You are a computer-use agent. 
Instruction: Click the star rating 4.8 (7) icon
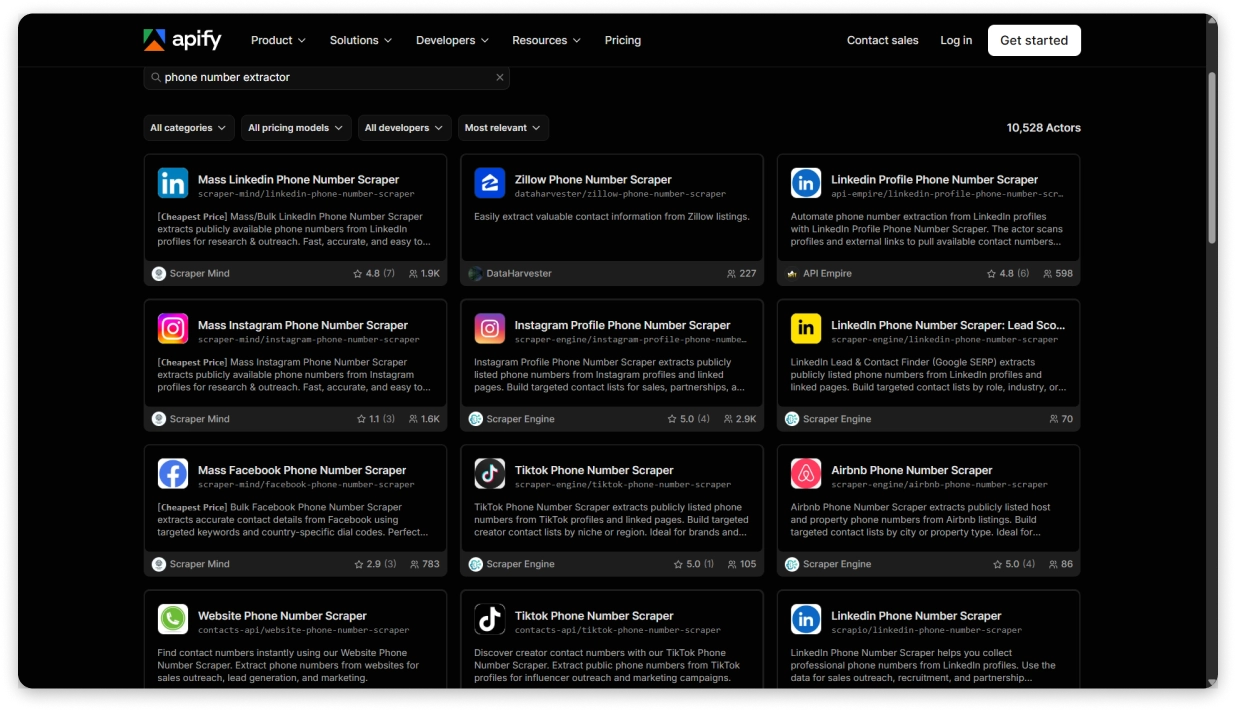coord(358,273)
